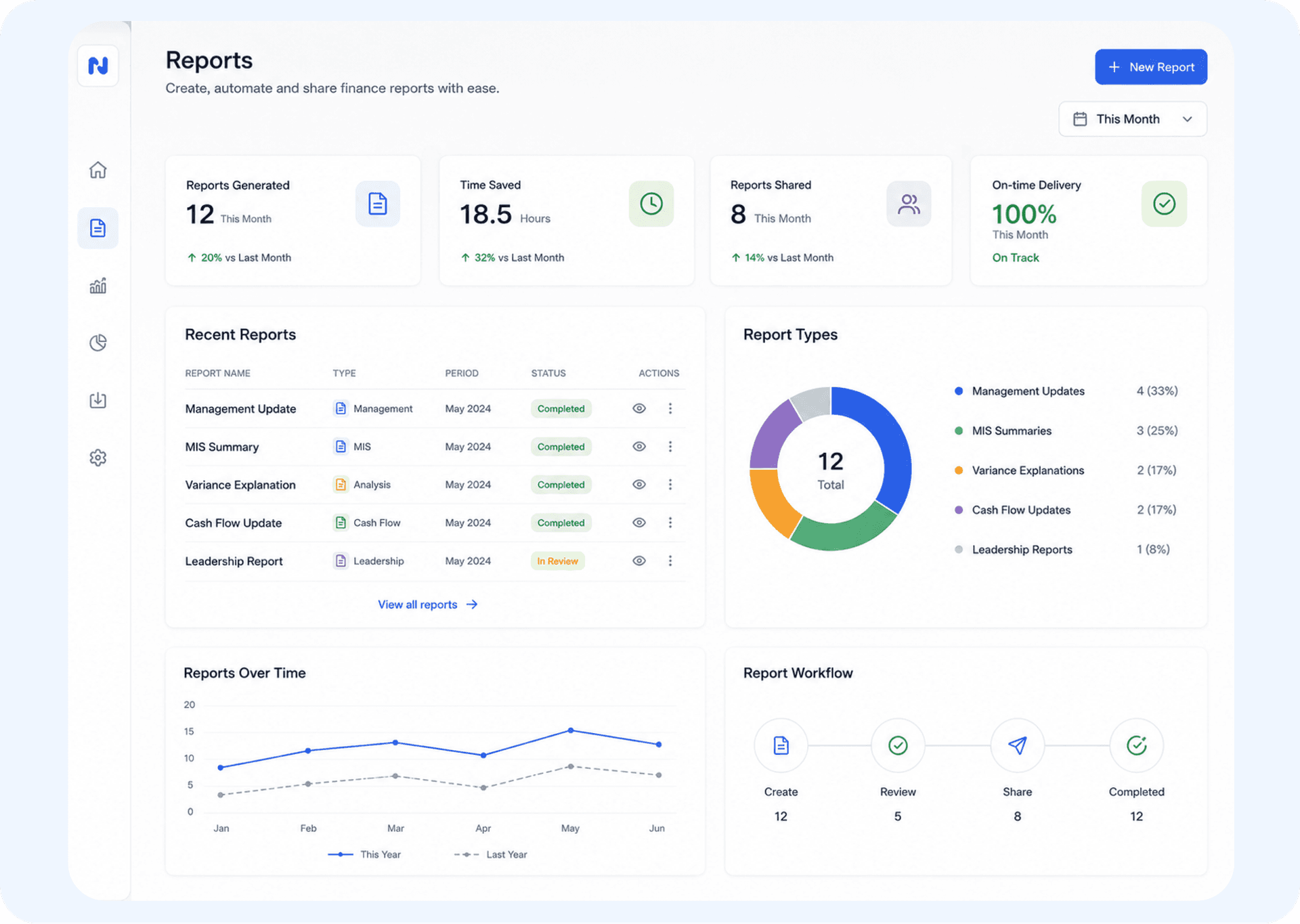1300x924 pixels.
Task: Click the Time Saved clock icon
Action: (x=651, y=204)
